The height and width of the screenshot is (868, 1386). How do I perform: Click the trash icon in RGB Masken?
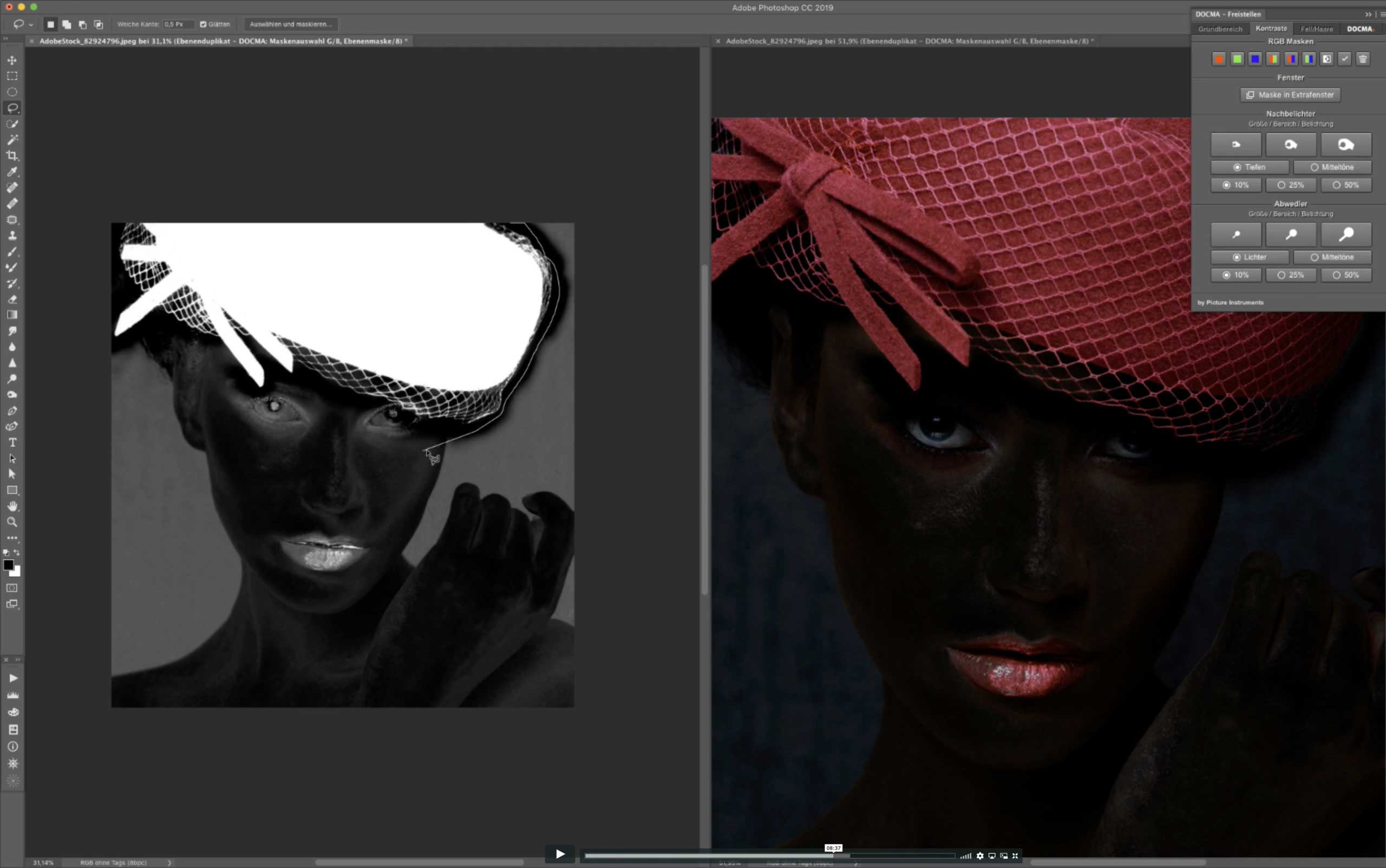click(1363, 59)
